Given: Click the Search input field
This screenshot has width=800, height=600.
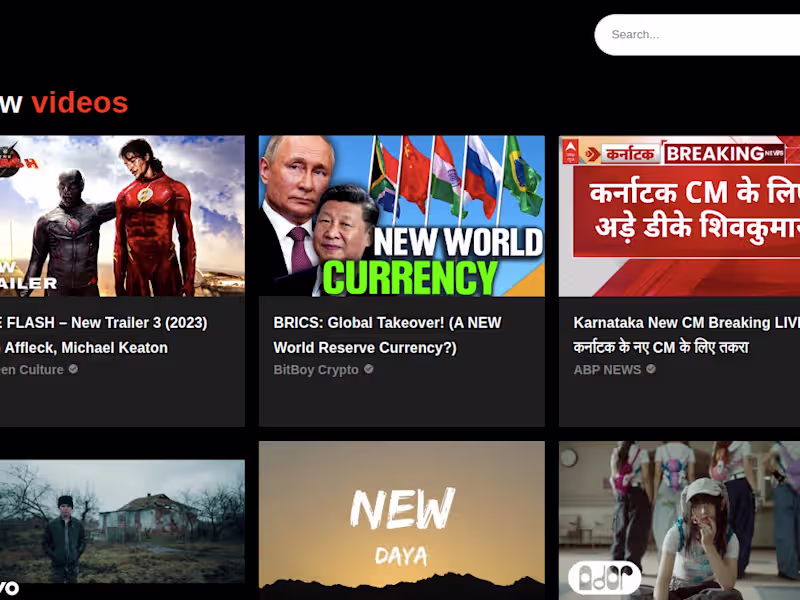Looking at the screenshot, I should click(x=697, y=35).
